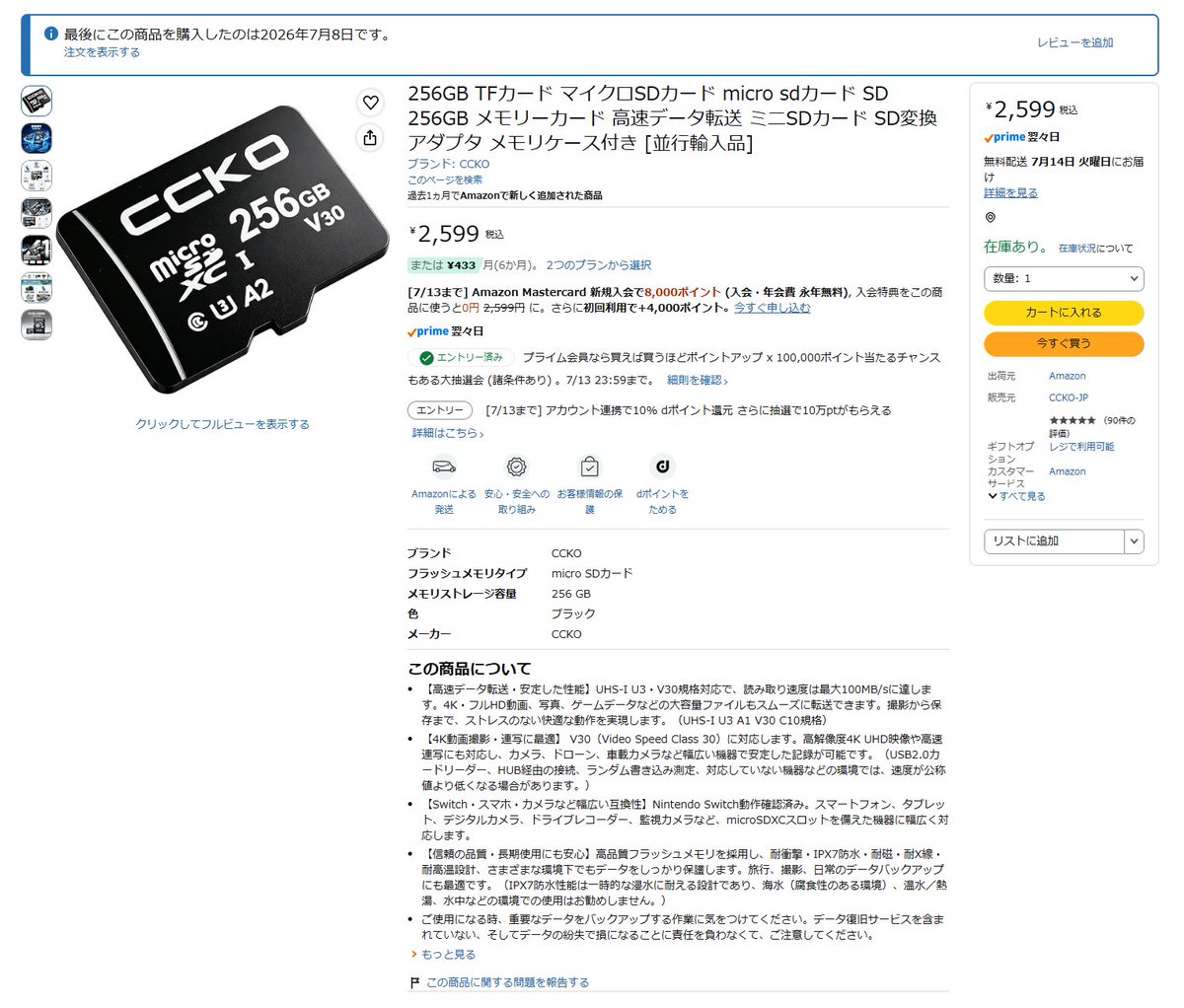The image size is (1184, 1008).
Task: Open このページを検索 link
Action: (445, 180)
